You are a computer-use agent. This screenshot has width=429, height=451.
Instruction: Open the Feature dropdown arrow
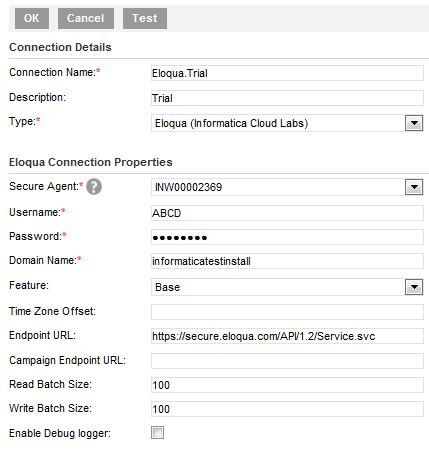(414, 287)
